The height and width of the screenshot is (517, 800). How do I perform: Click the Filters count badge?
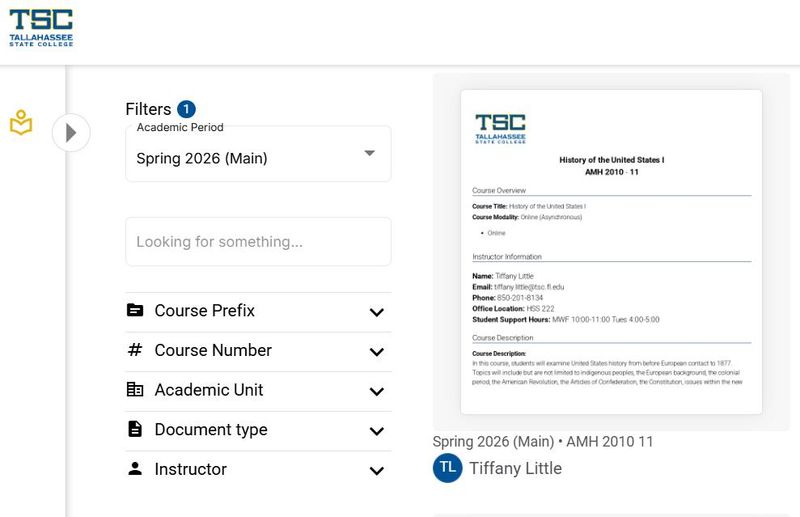(186, 109)
